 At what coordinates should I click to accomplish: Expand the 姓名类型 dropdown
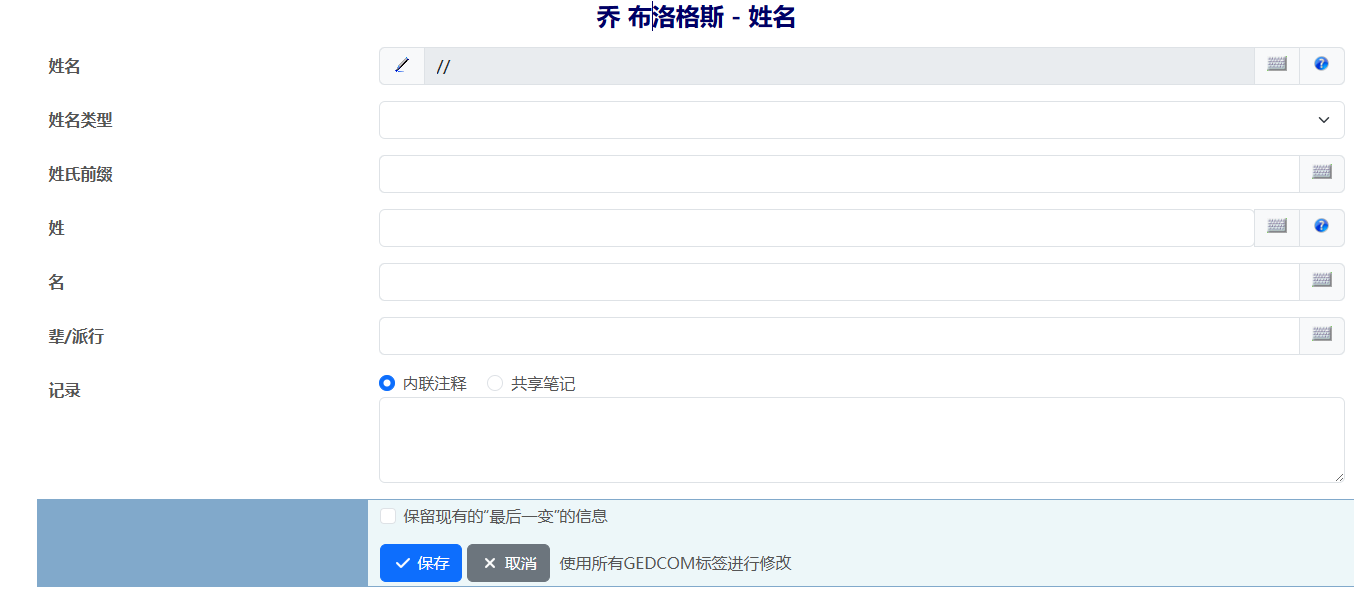coord(862,120)
